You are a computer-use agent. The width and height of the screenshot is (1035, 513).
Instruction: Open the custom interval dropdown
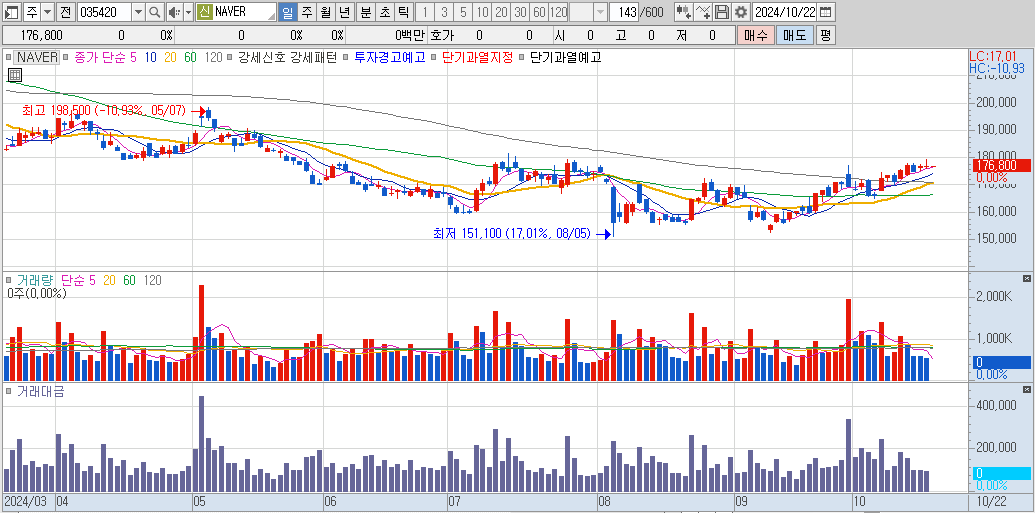[x=600, y=12]
